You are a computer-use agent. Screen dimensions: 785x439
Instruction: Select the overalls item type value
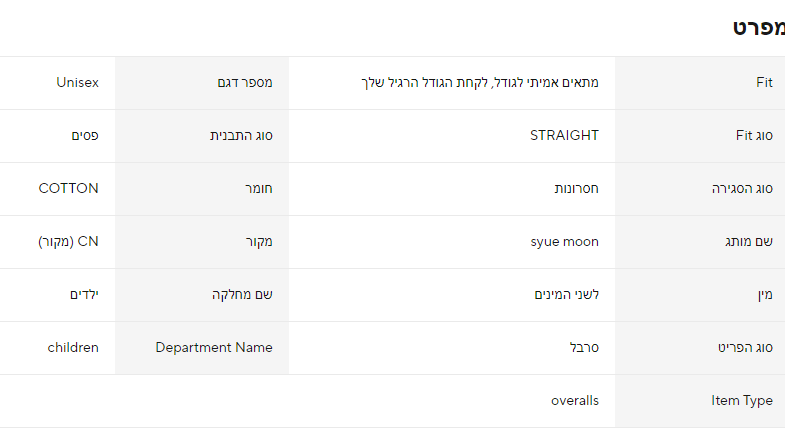(575, 401)
